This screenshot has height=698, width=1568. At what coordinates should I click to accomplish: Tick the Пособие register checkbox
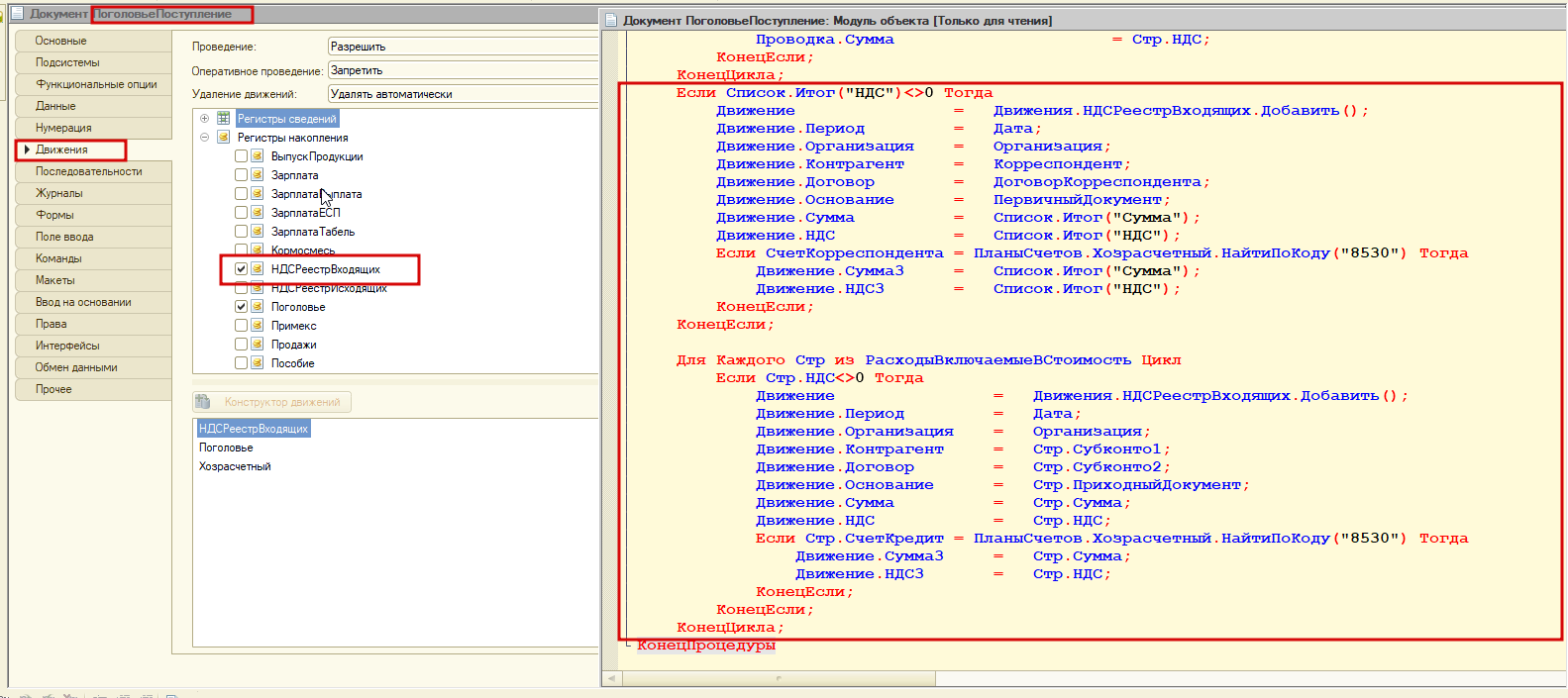tap(241, 363)
